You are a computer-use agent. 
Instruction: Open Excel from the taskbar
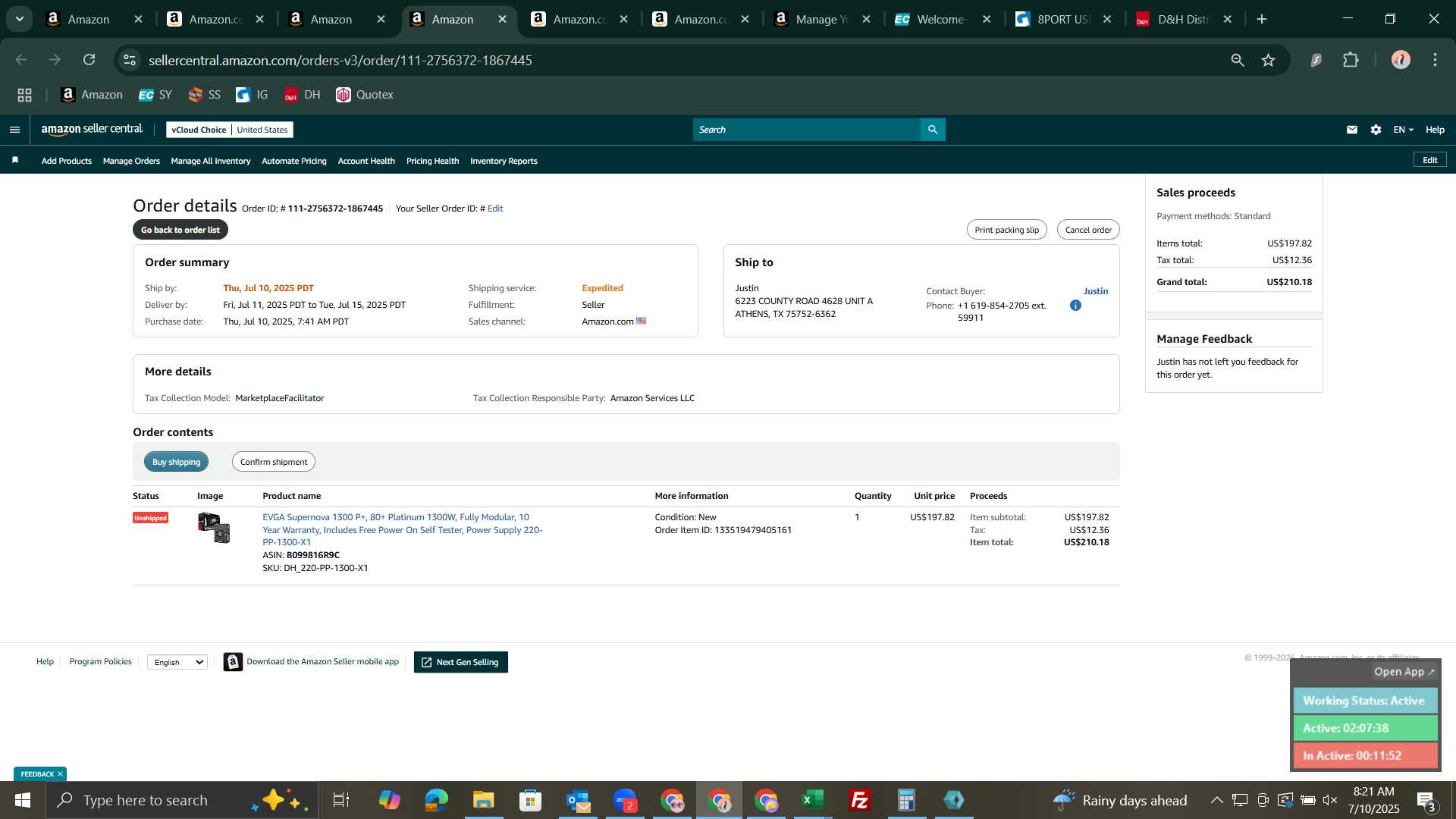click(x=812, y=800)
